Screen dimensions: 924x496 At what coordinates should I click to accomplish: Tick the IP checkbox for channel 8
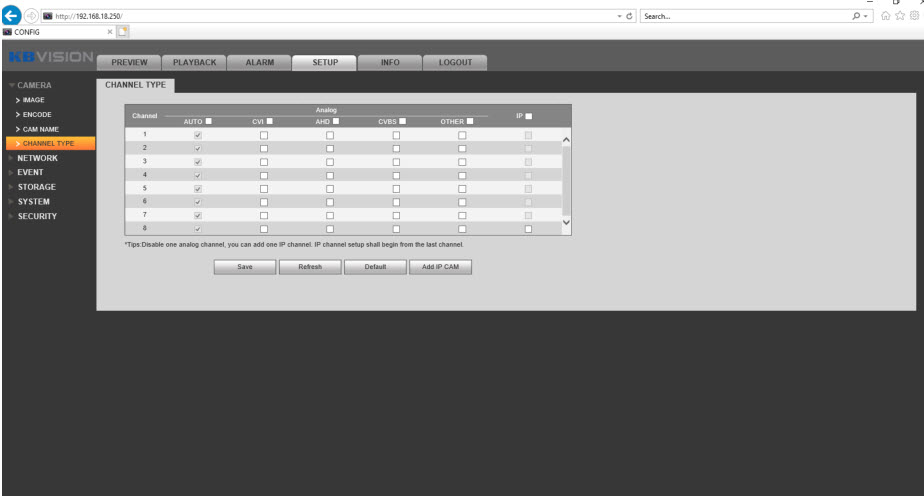528,229
